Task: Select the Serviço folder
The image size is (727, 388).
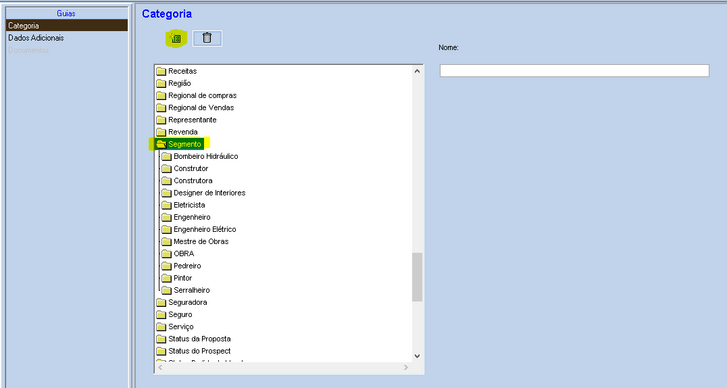Action: click(x=181, y=327)
